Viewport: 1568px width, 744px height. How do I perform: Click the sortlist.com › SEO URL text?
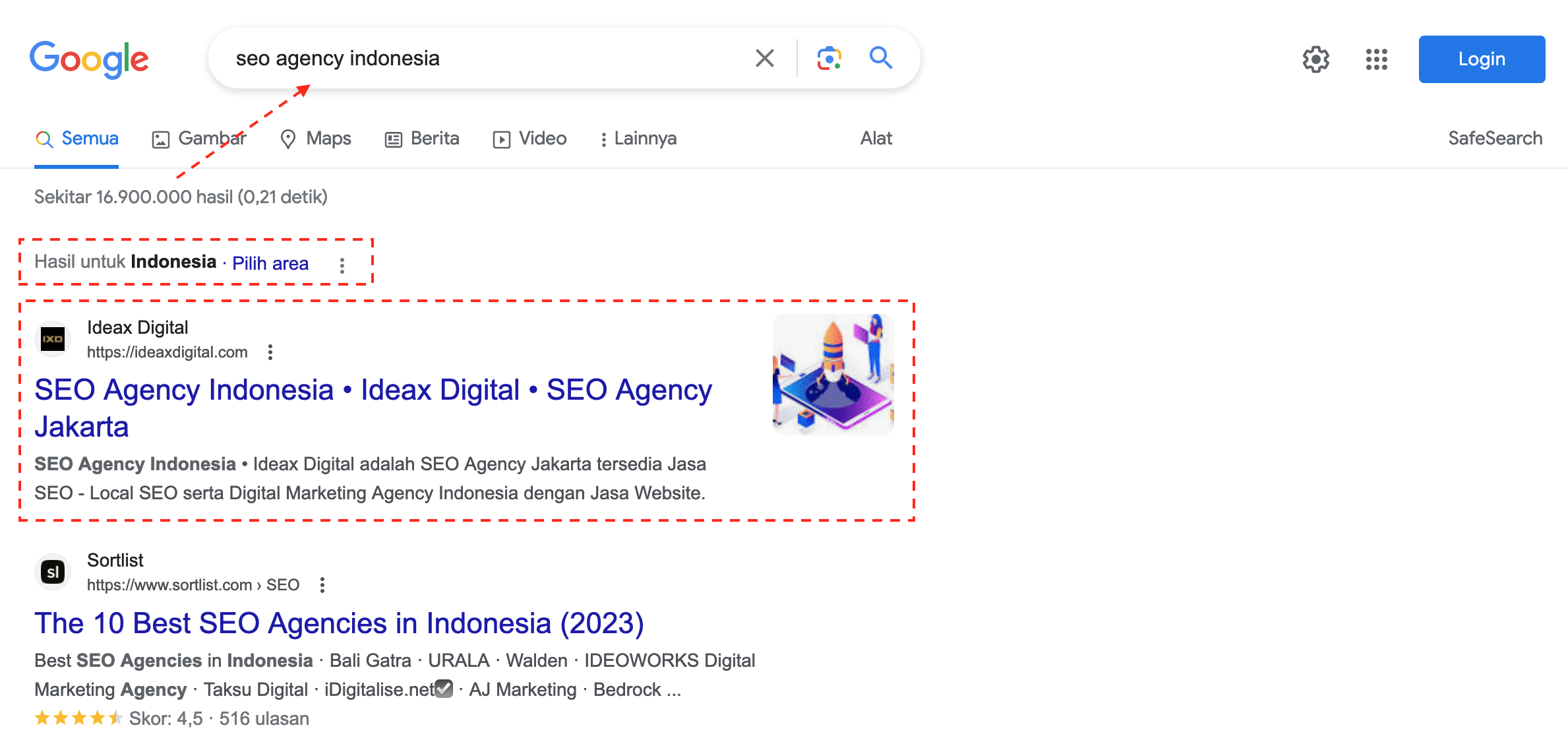click(193, 585)
